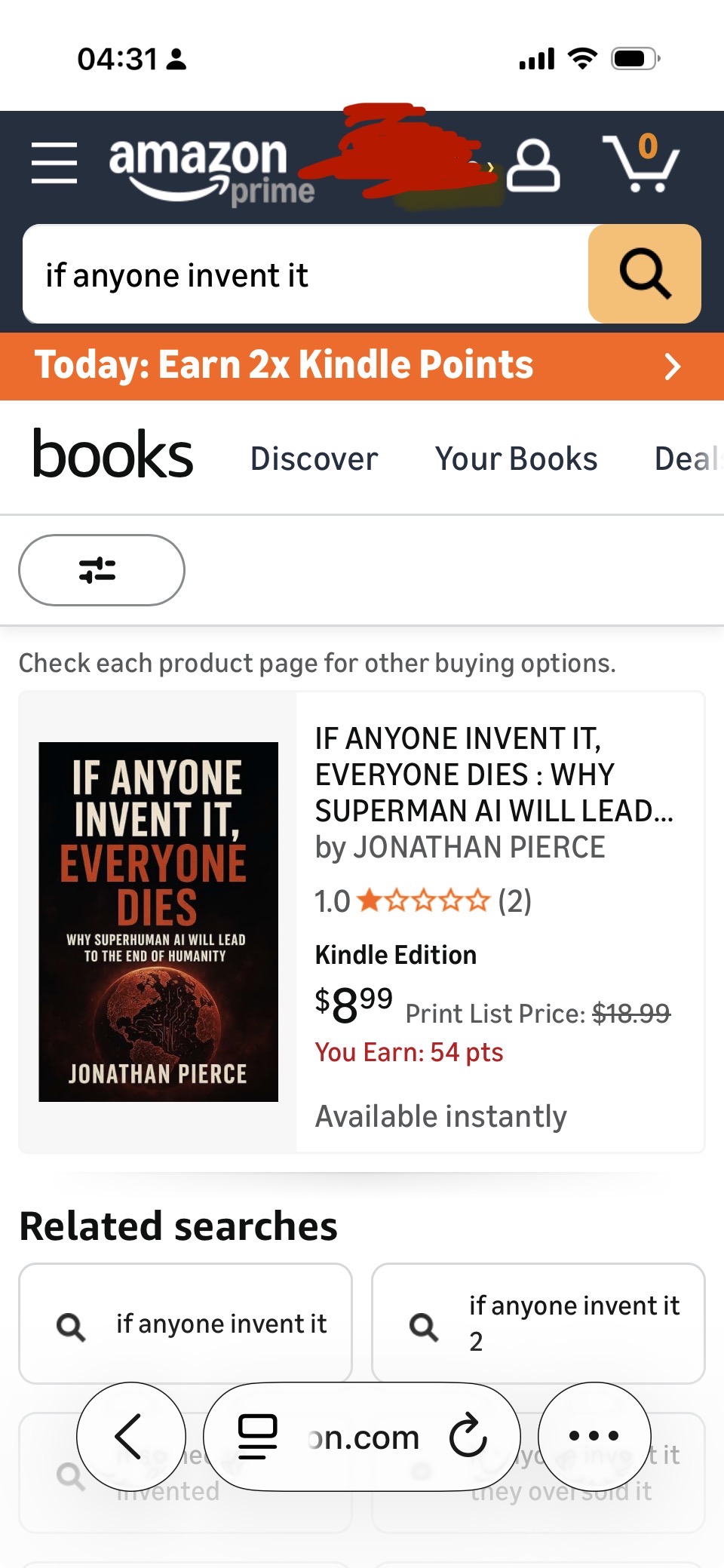Image resolution: width=724 pixels, height=1568 pixels.
Task: Open the hamburger navigation menu
Action: click(x=54, y=163)
